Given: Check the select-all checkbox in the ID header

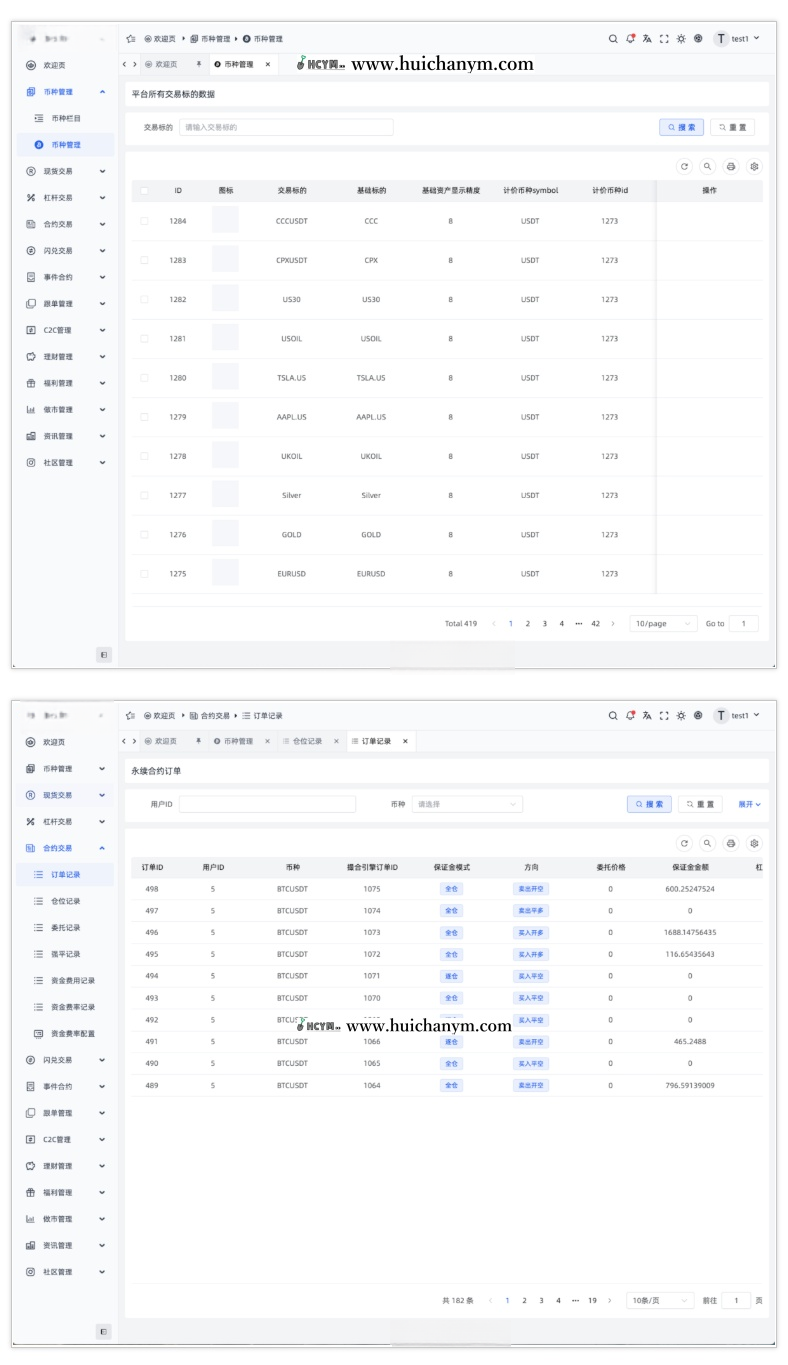Looking at the screenshot, I should pos(144,190).
